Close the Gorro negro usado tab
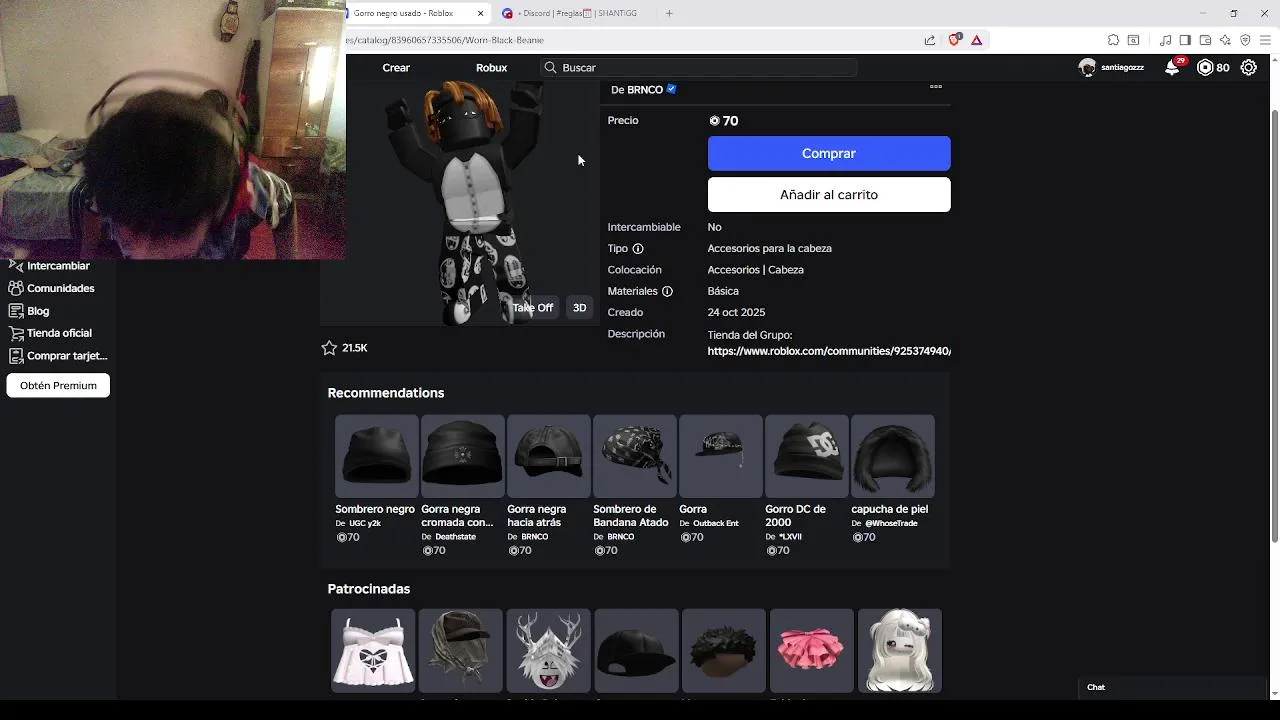 (481, 13)
